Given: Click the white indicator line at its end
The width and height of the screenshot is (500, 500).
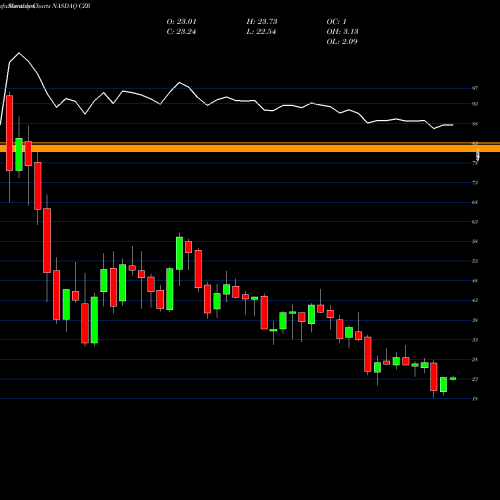Looking at the screenshot, I should point(452,125).
